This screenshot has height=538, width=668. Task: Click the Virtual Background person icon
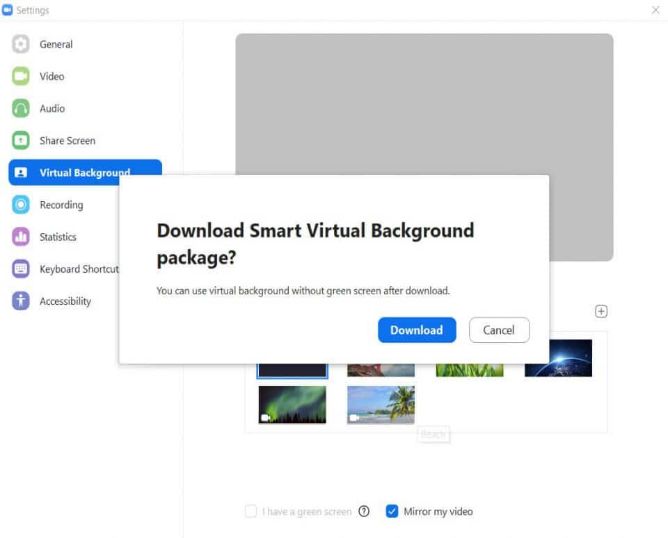pos(20,173)
